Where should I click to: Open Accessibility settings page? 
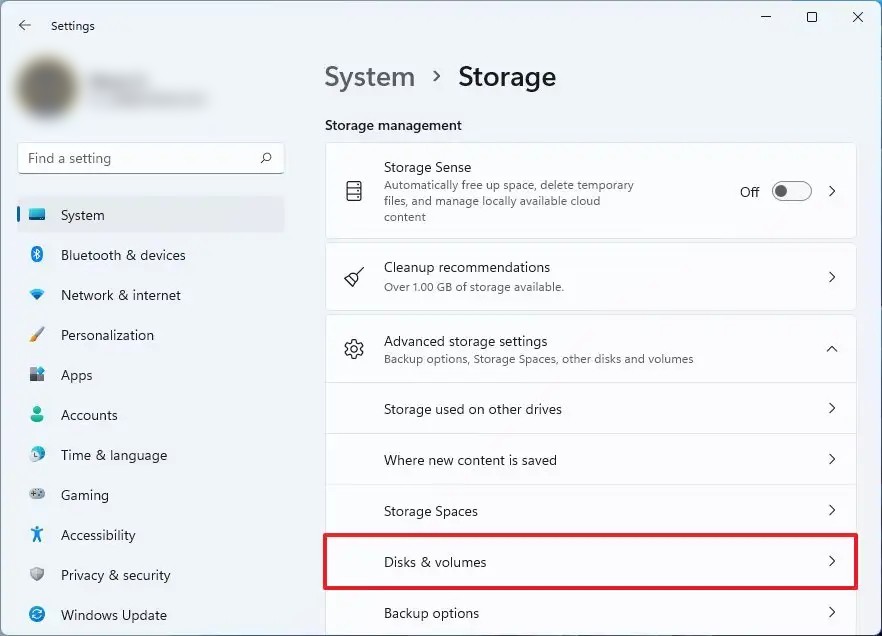(x=151, y=534)
